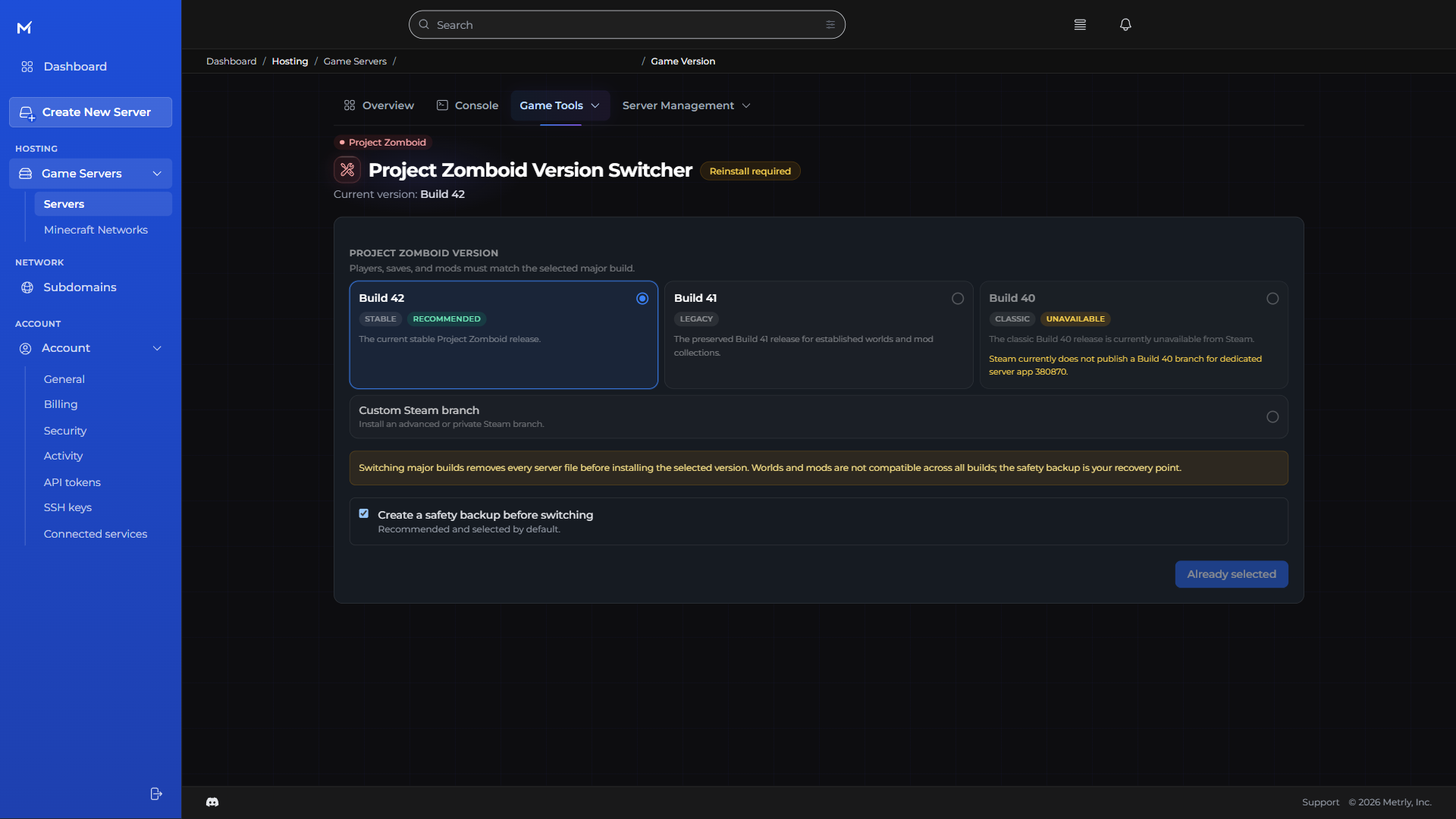
Task: Click the Reinstall required badge
Action: 750,171
